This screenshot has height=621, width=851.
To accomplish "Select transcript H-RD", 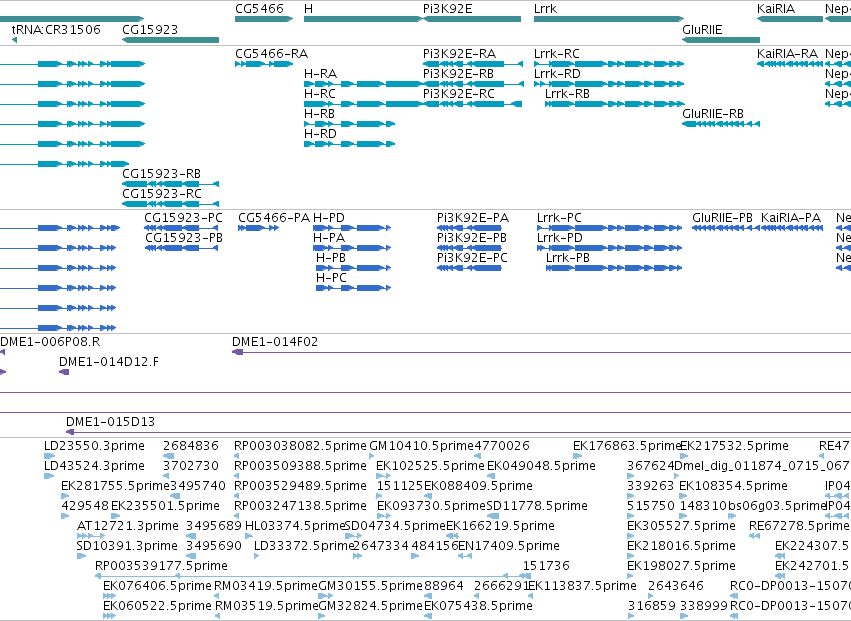I will coord(350,144).
